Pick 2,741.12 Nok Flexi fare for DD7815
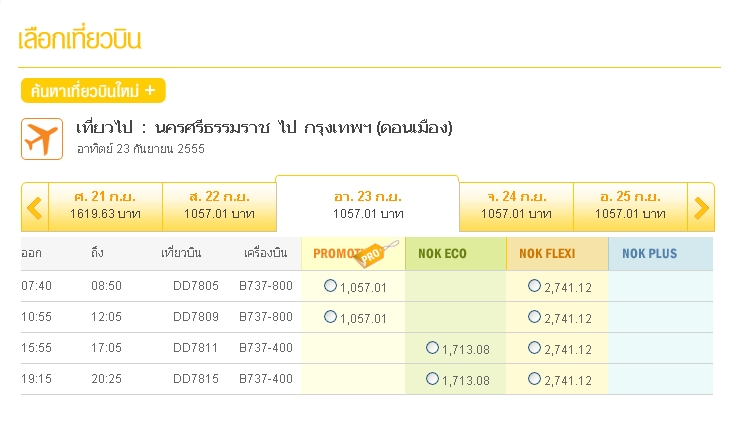 534,379
